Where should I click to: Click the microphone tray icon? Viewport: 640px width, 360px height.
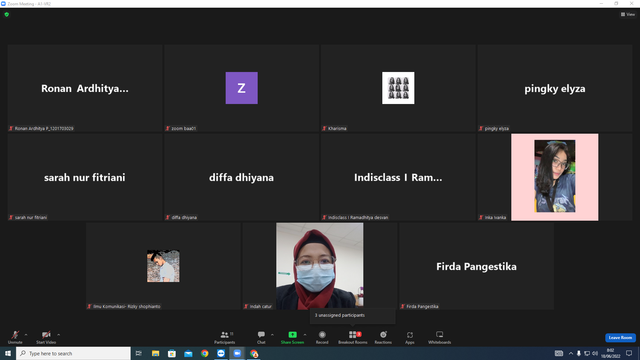(578, 353)
